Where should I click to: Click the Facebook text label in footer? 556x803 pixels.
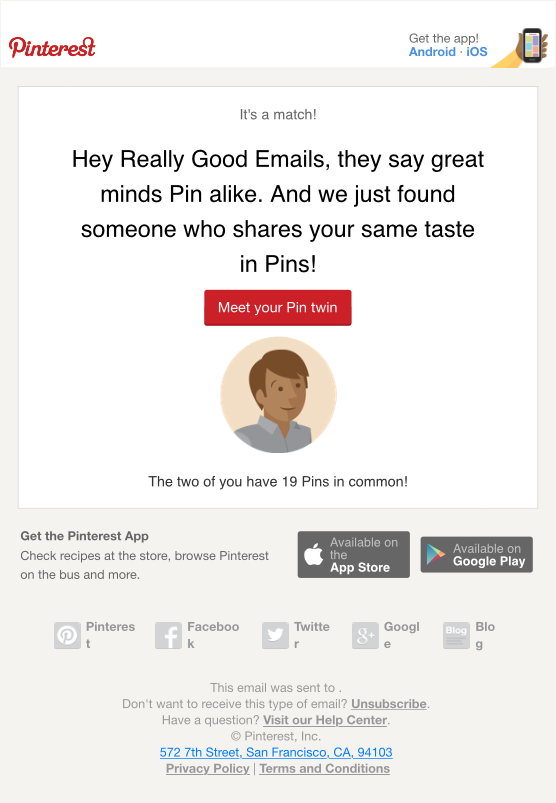(213, 635)
